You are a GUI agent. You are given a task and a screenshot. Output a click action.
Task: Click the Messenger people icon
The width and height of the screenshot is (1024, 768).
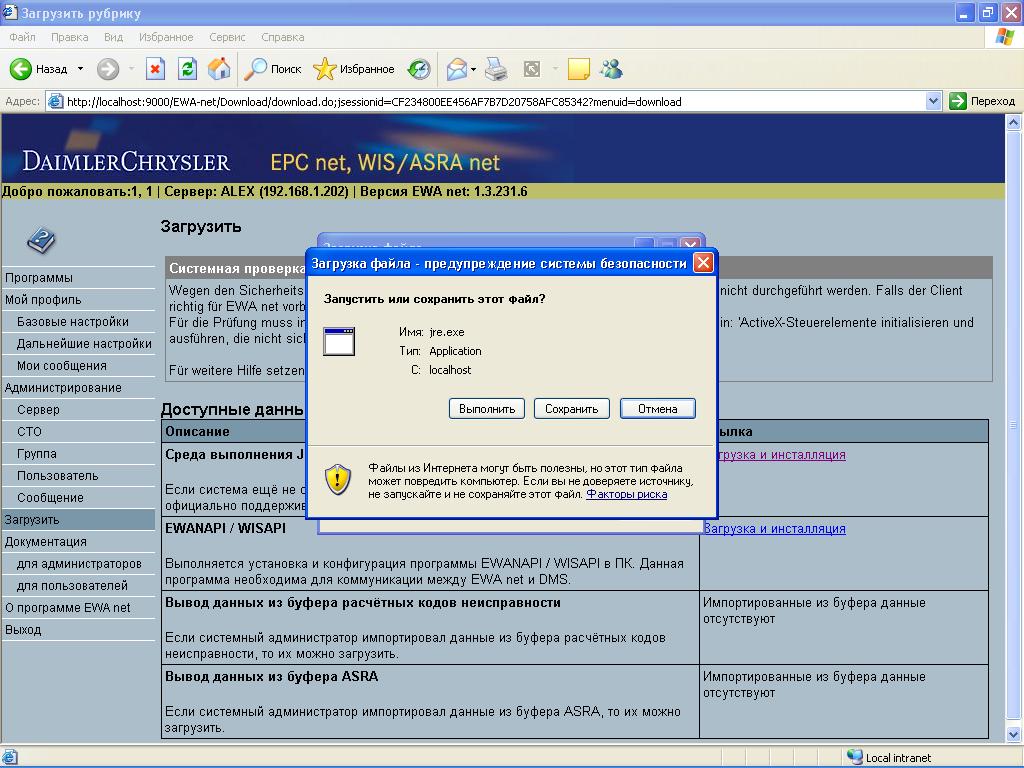click(x=611, y=69)
